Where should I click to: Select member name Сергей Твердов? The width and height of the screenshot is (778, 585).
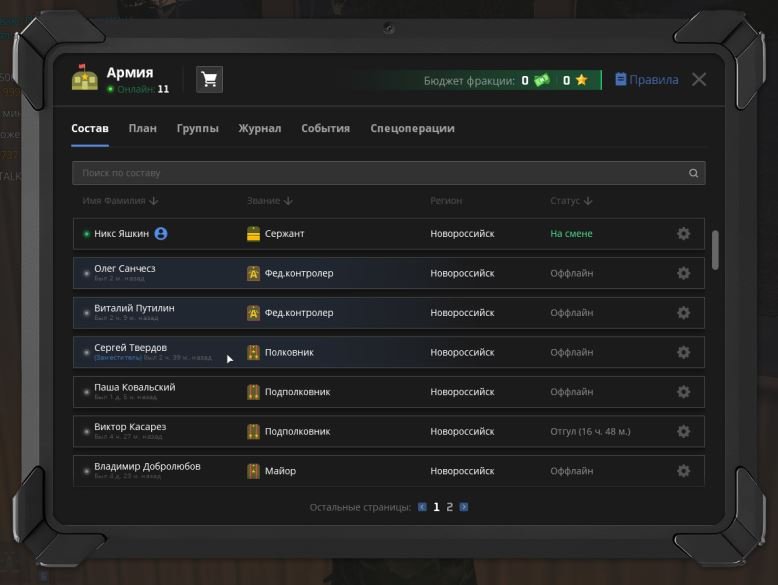[130, 347]
